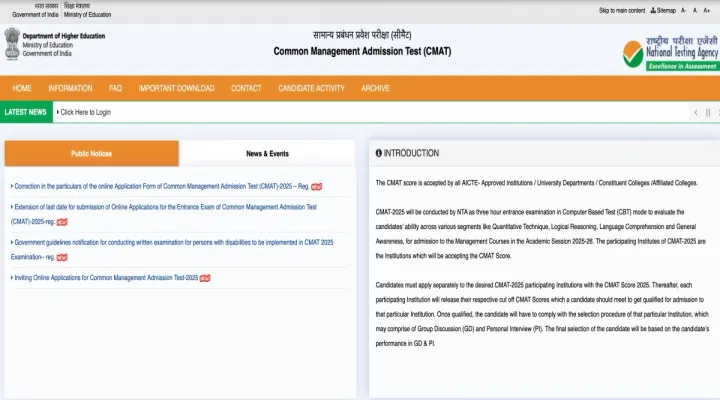Open the INFORMATION menu

tap(70, 88)
